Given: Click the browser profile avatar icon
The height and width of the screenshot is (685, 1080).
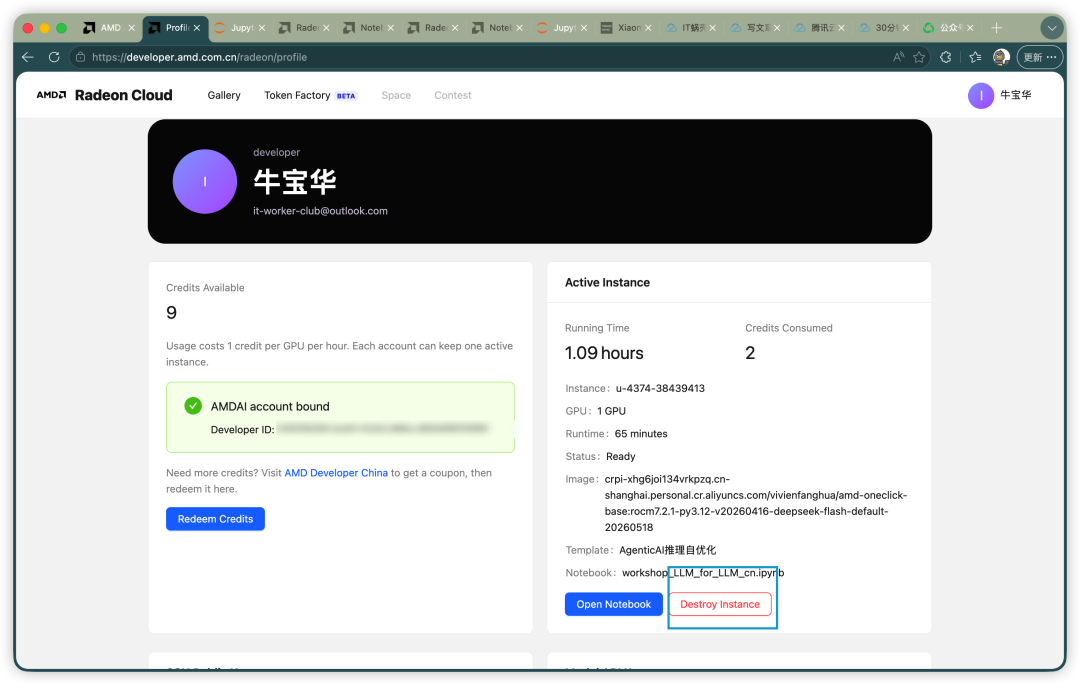Looking at the screenshot, I should (x=1001, y=57).
